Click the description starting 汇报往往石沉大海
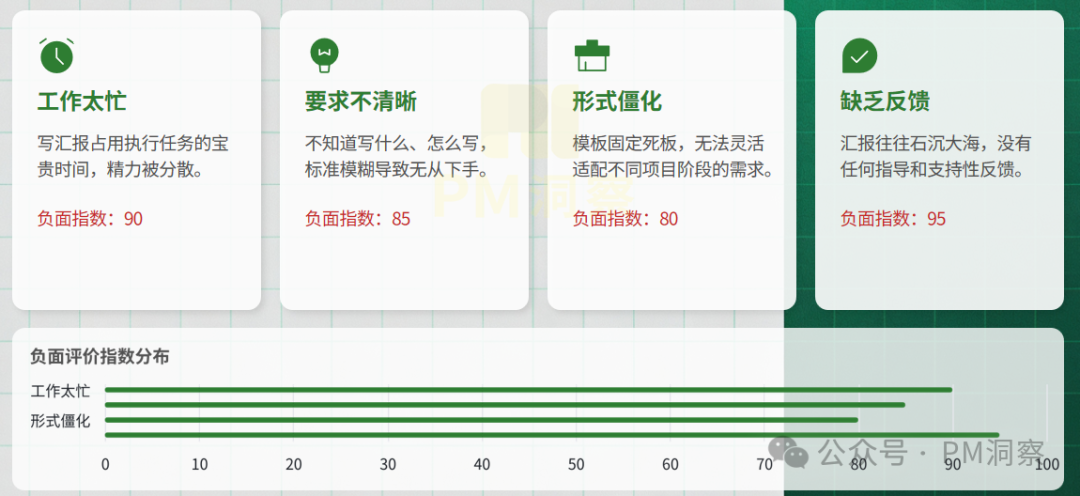The height and width of the screenshot is (496, 1080). pyautogui.click(x=936, y=157)
